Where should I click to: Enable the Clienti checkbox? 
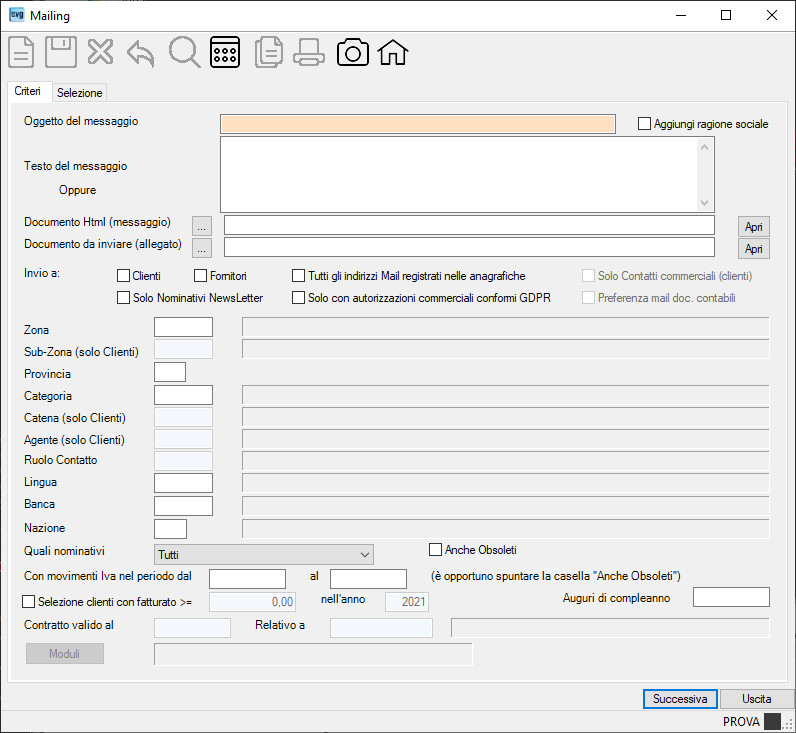[x=123, y=276]
